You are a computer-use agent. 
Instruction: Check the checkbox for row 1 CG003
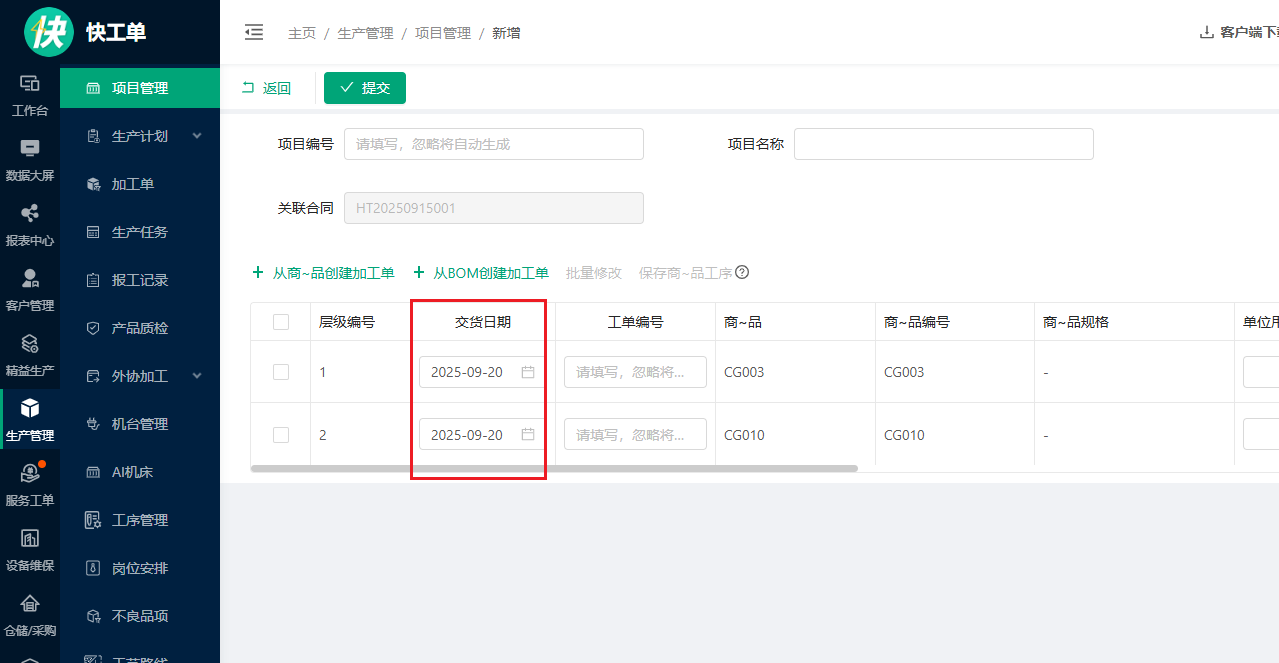281,372
